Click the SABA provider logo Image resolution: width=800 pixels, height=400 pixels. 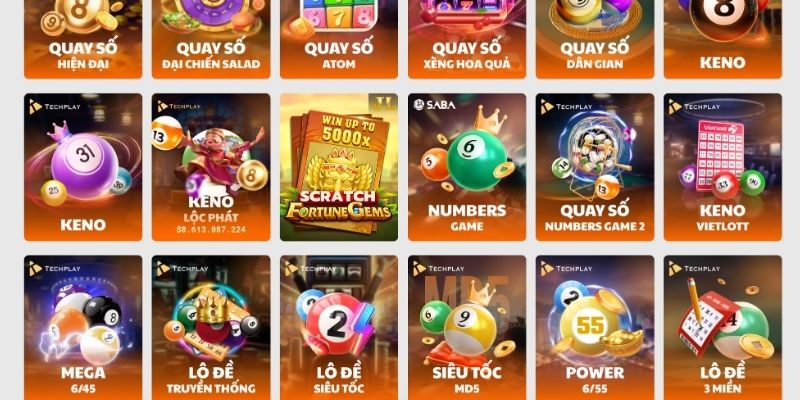point(435,105)
